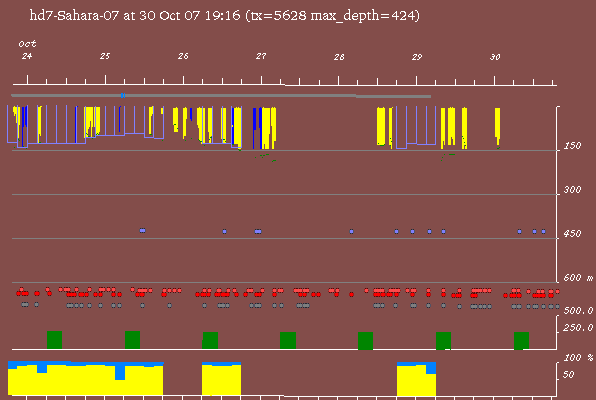Click the lone yellow dive bar on Oct 30
The height and width of the screenshot is (400, 596).
coord(498,126)
